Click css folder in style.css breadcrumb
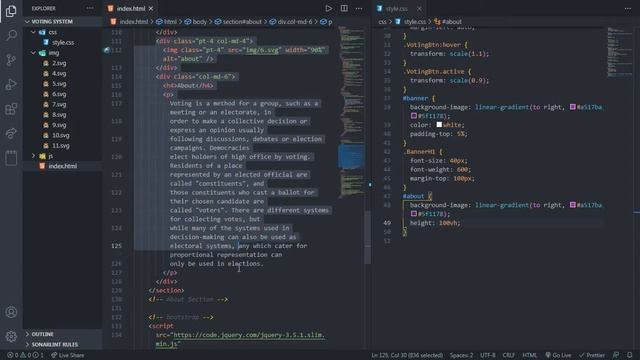 pos(382,22)
